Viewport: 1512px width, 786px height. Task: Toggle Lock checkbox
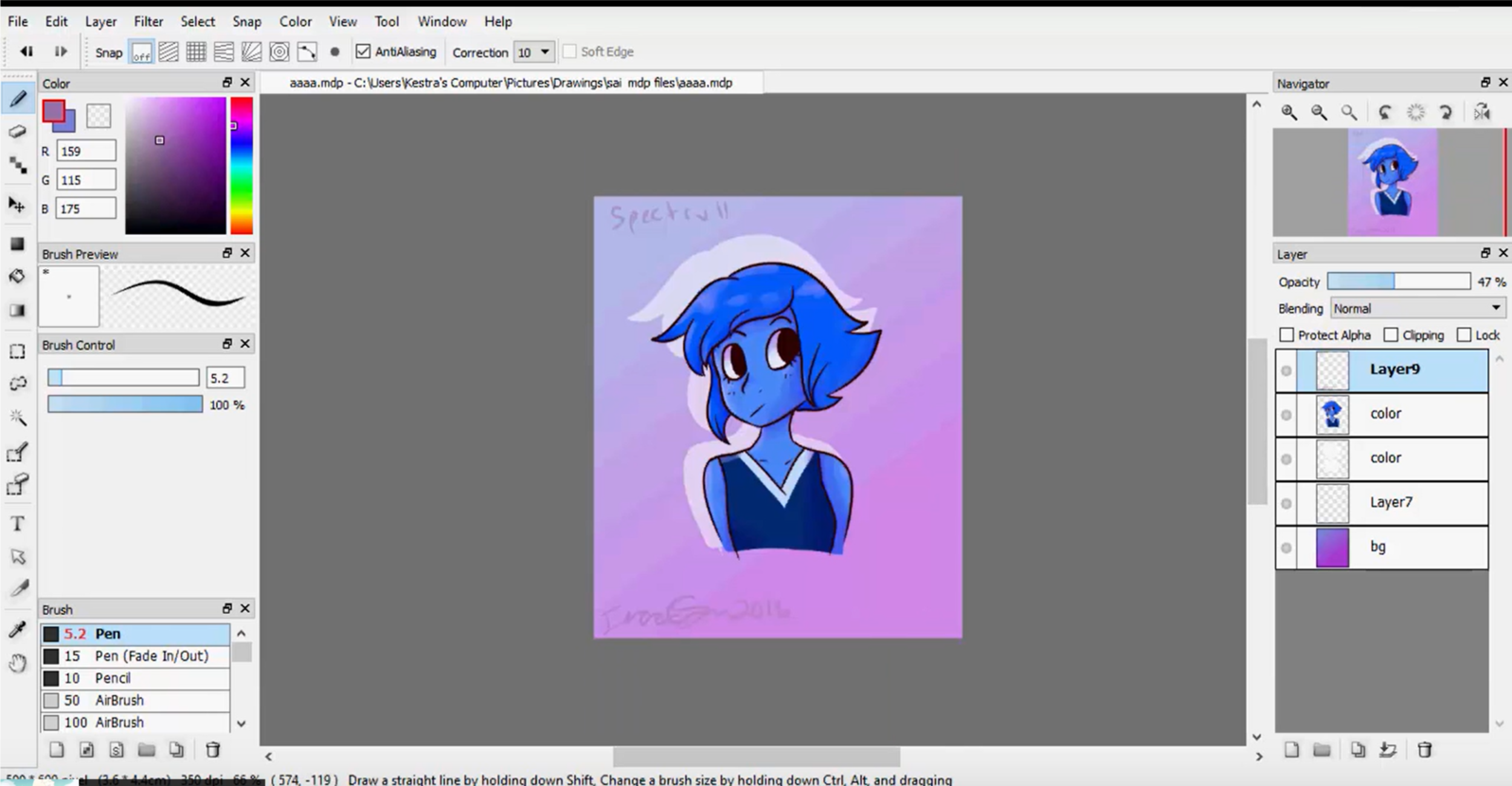pyautogui.click(x=1464, y=335)
